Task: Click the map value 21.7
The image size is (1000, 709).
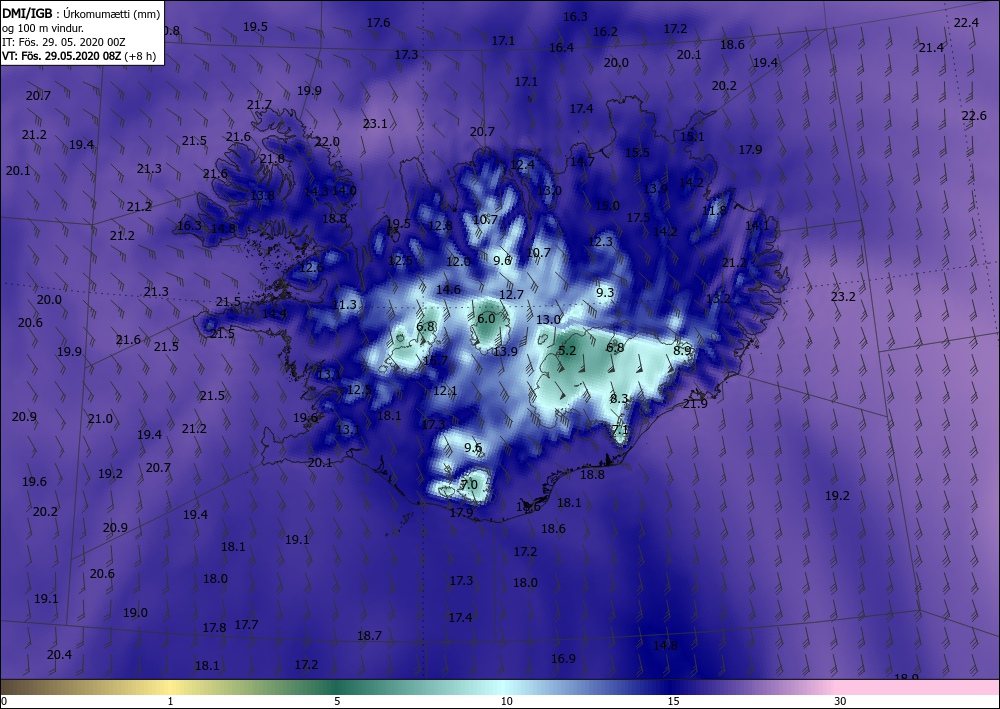Action: pyautogui.click(x=260, y=105)
